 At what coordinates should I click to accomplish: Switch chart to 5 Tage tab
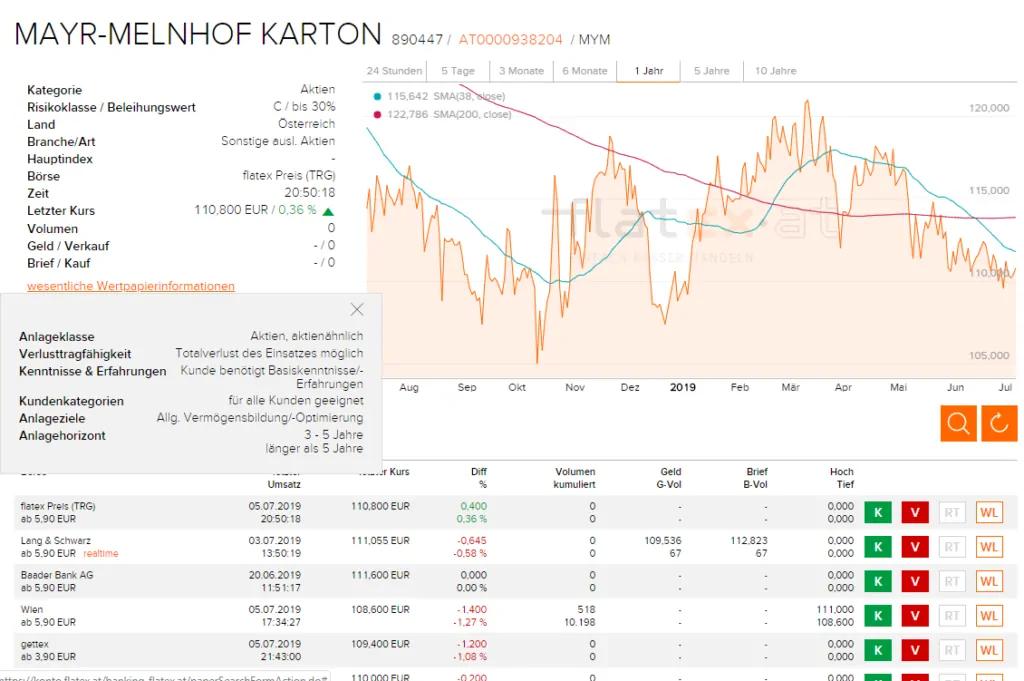pyautogui.click(x=458, y=71)
